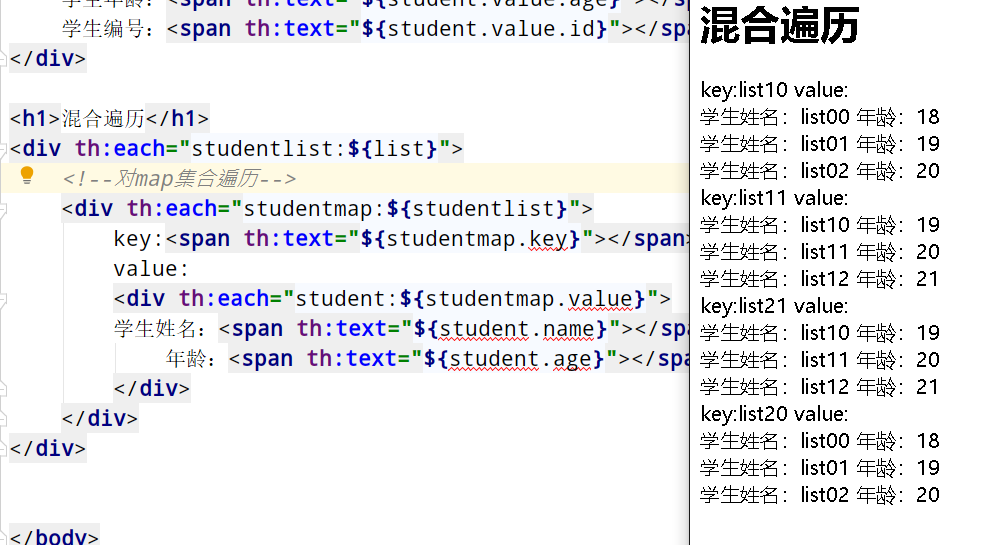Click the "年龄:" label in the code editor
Screen dimensions: 1001x545
click(x=191, y=359)
